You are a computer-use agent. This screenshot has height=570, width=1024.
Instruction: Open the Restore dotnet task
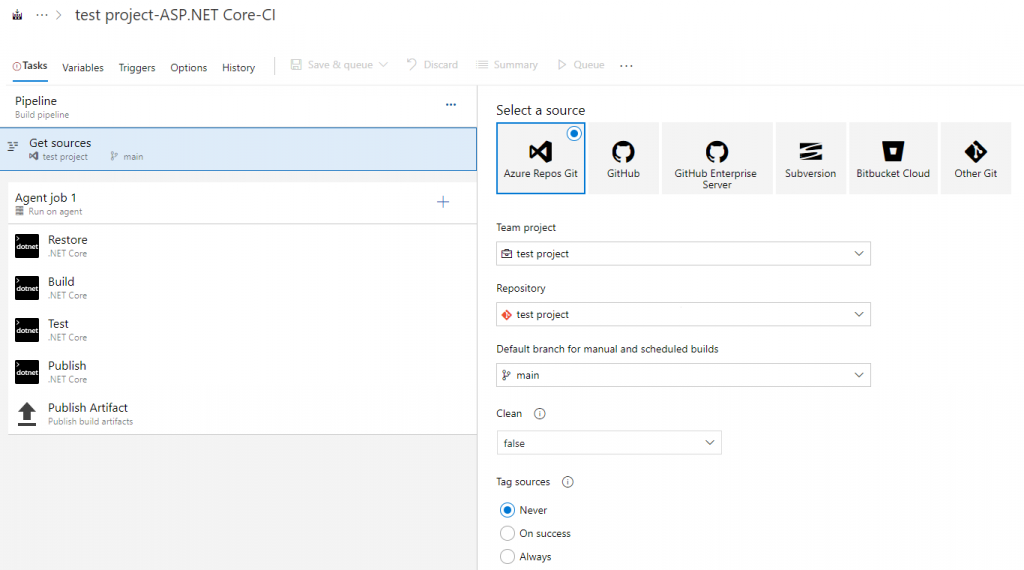[x=242, y=246]
